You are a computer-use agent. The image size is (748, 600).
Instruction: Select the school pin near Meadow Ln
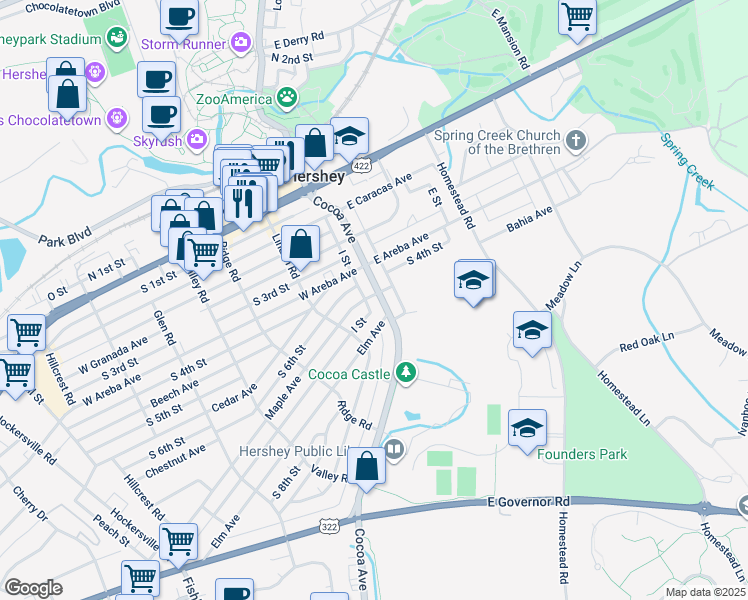pyautogui.click(x=532, y=331)
